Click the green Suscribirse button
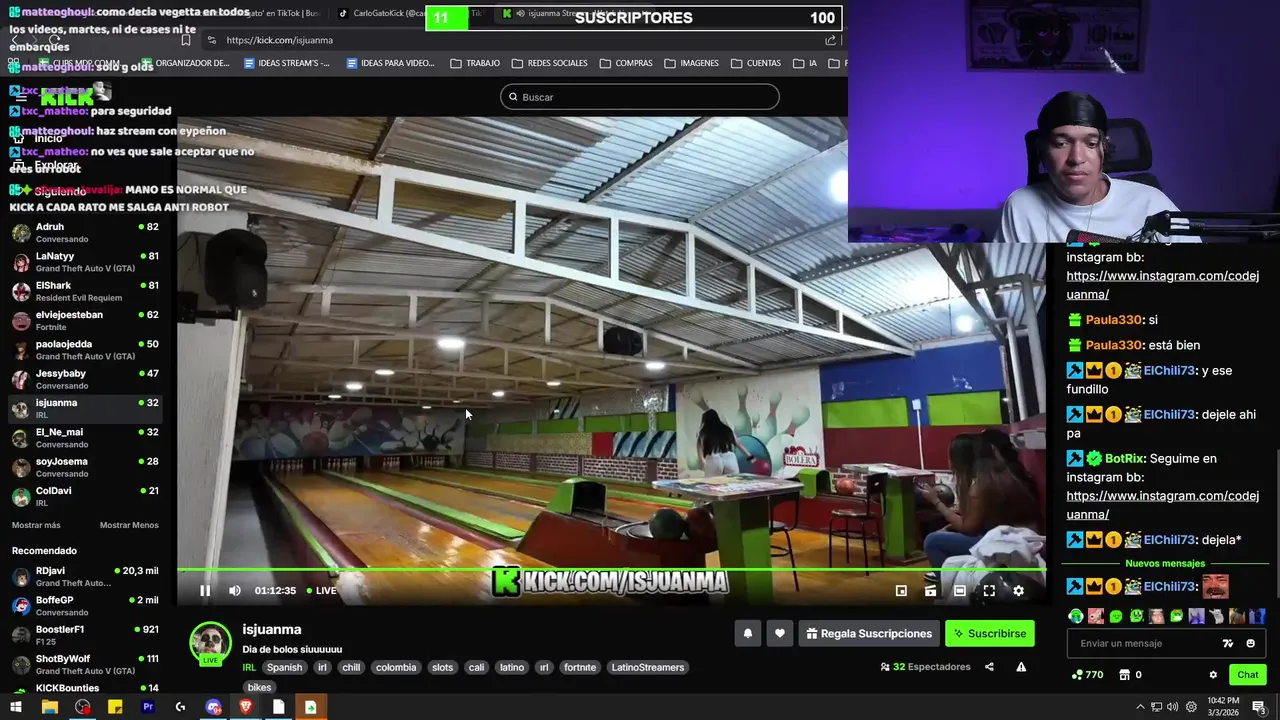The height and width of the screenshot is (720, 1280). (989, 633)
